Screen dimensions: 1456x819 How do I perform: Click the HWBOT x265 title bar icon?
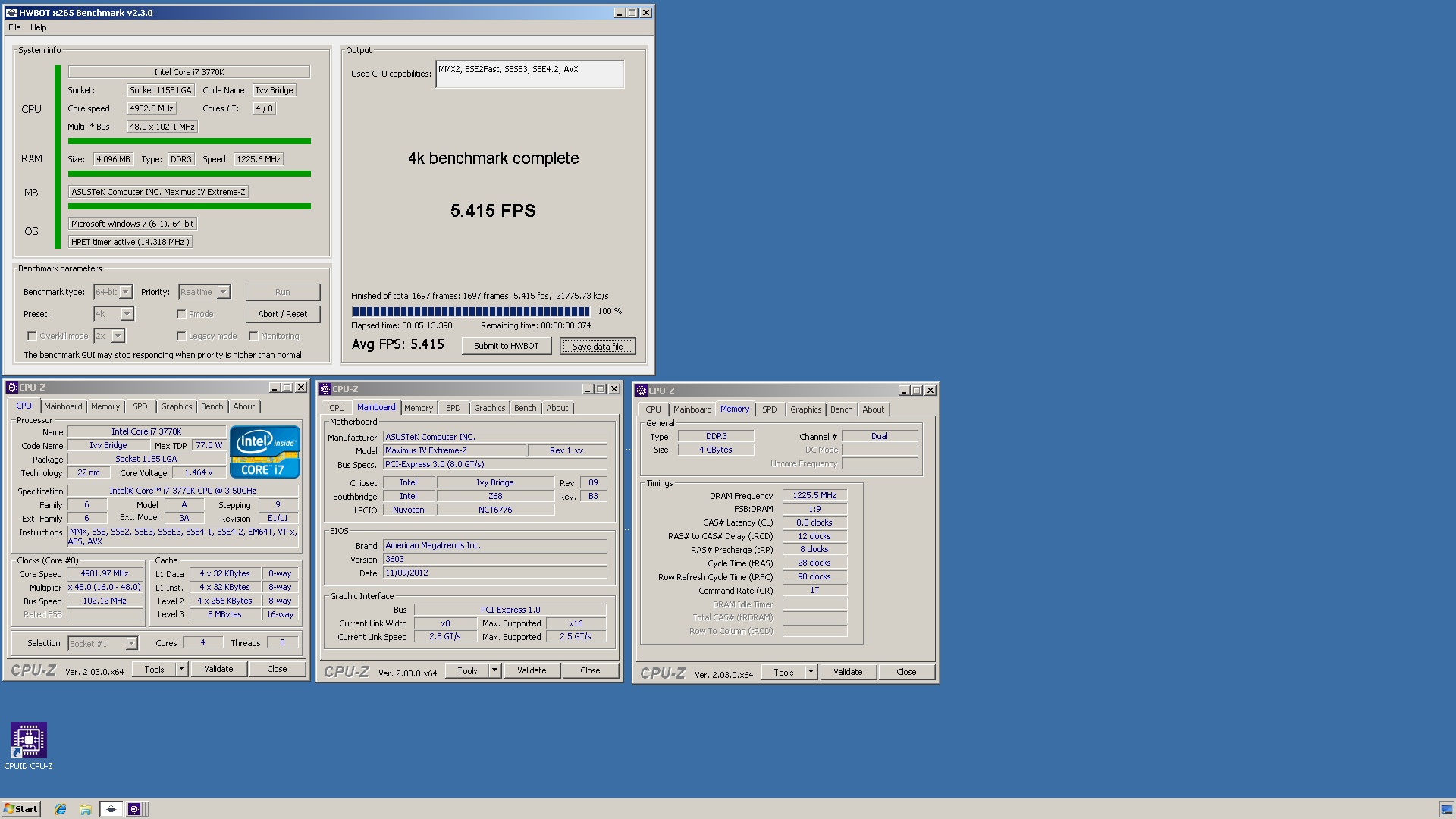[11, 13]
